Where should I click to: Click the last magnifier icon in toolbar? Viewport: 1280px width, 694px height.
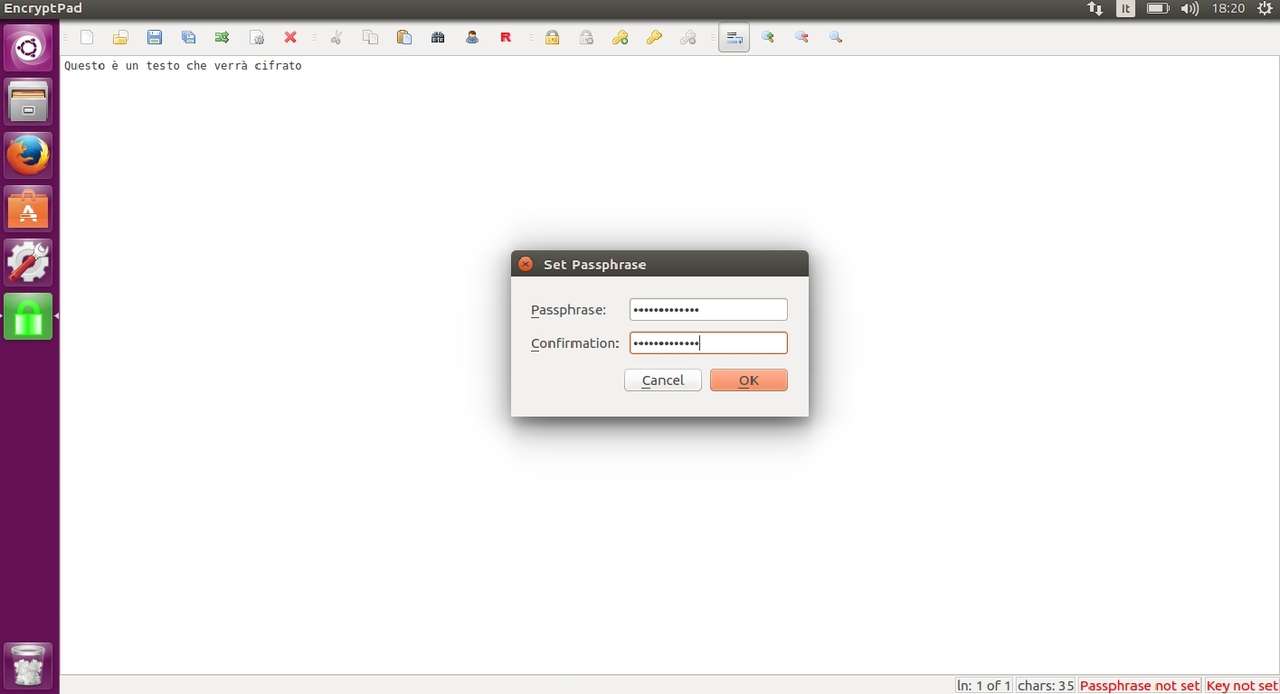pos(835,38)
